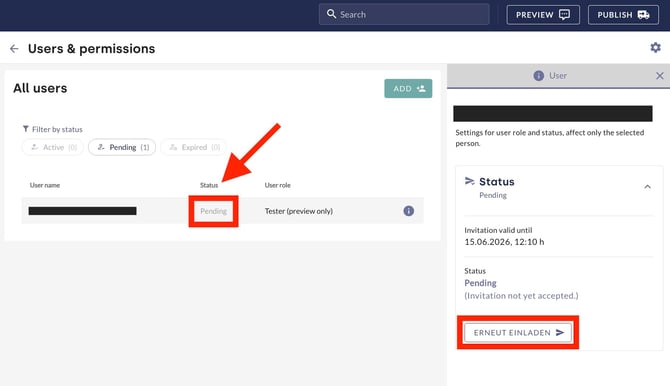
Task: Click the search magnifier icon
Action: tap(331, 14)
